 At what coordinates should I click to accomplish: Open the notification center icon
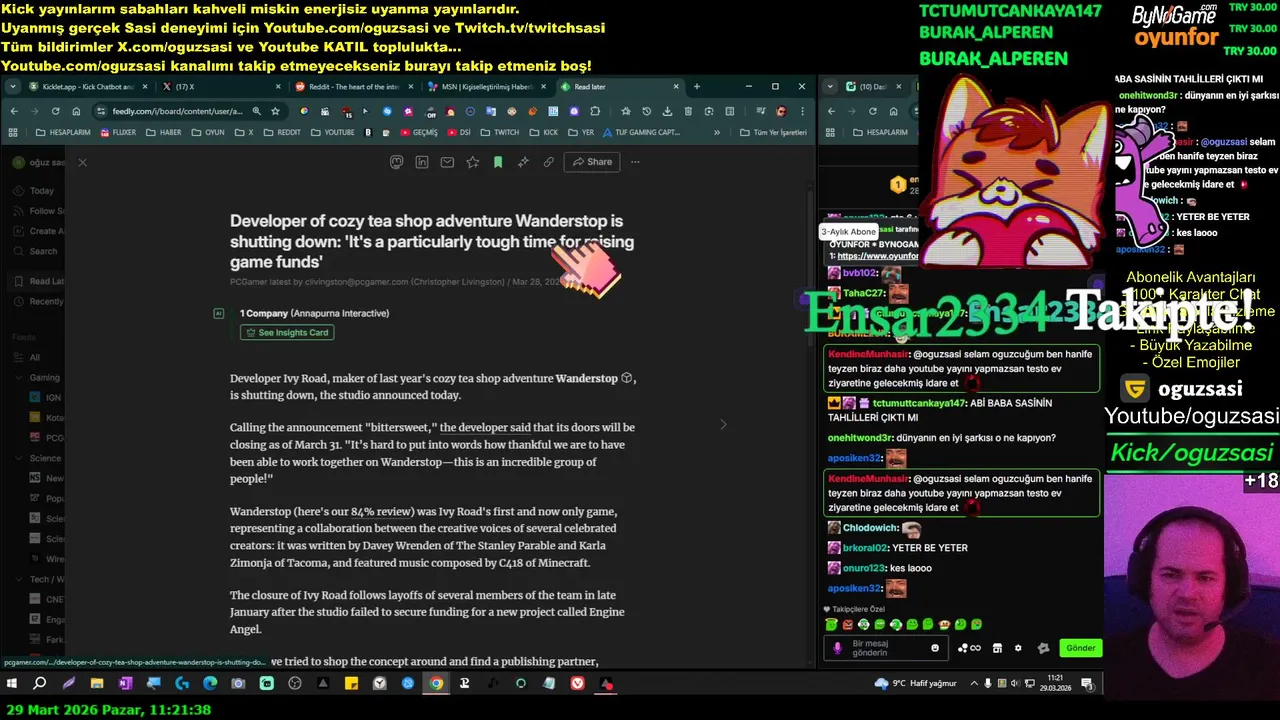pyautogui.click(x=1087, y=684)
